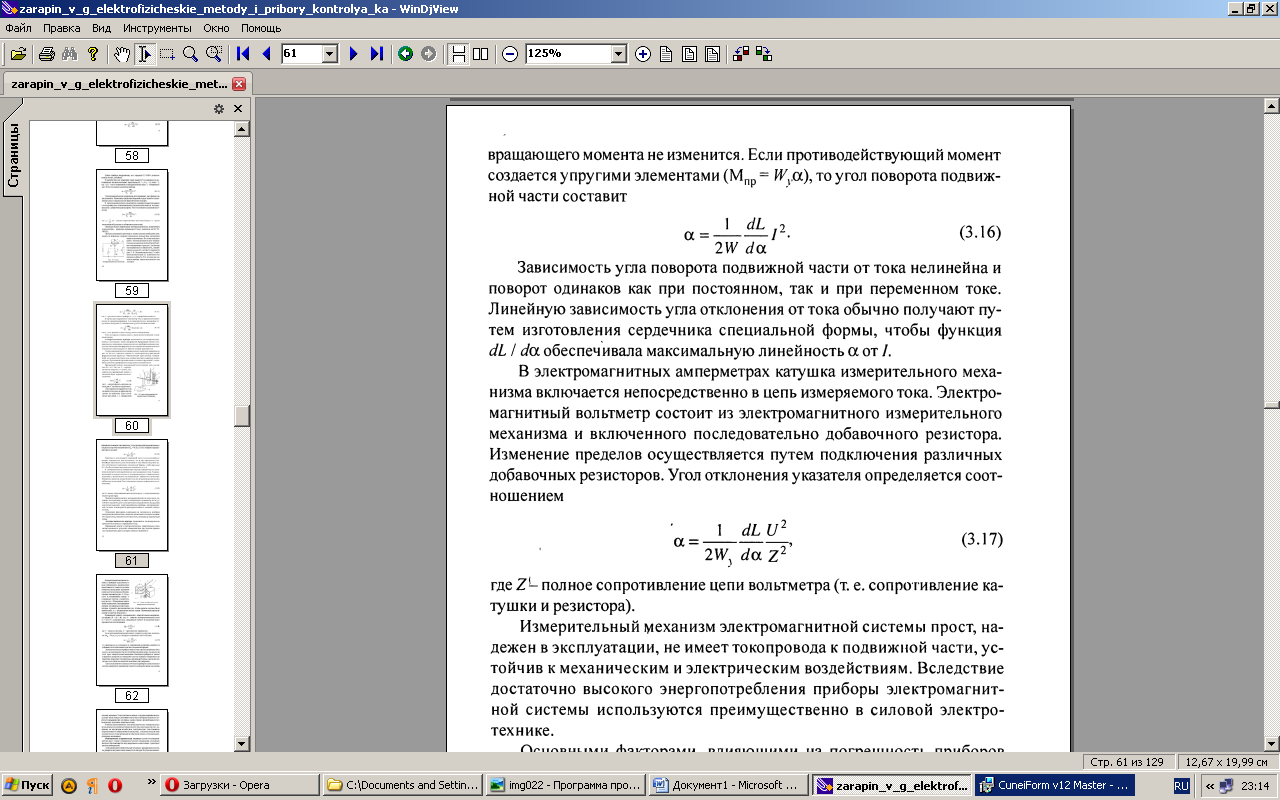Viewport: 1280px width, 800px height.
Task: Expand hidden tray icons chevron
Action: 1210,786
